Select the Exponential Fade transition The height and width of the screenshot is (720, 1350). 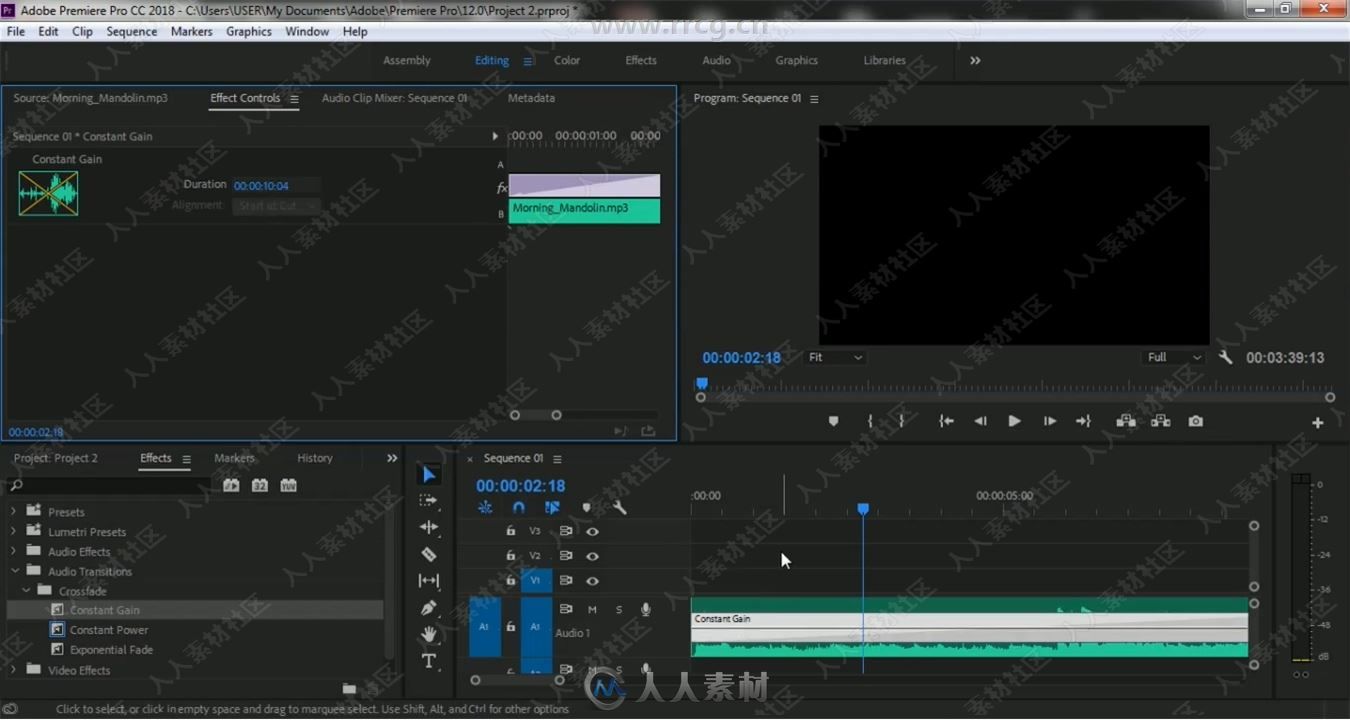[x=111, y=650]
